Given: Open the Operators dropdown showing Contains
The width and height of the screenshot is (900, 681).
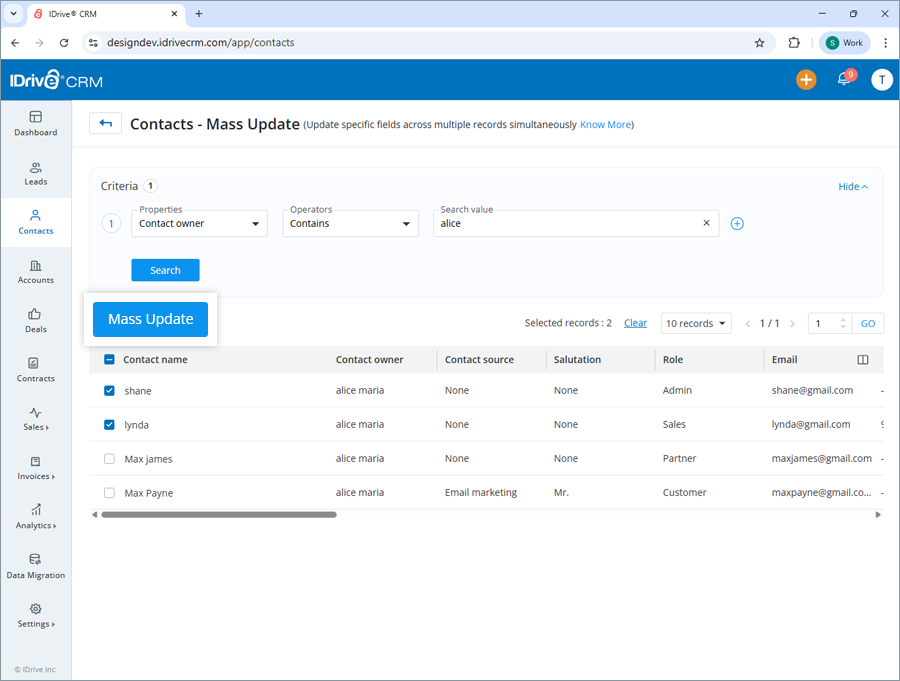Looking at the screenshot, I should pos(350,223).
